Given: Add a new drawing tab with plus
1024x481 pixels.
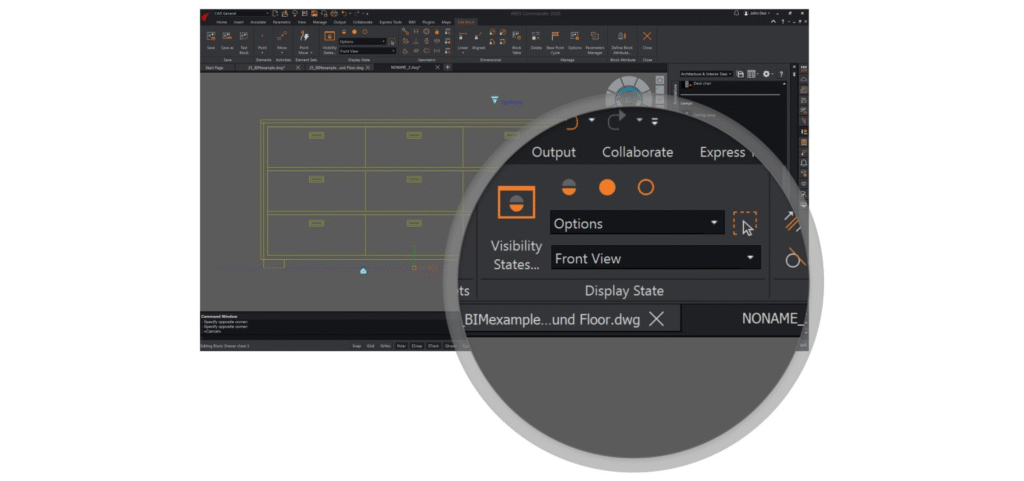Looking at the screenshot, I should pyautogui.click(x=447, y=67).
